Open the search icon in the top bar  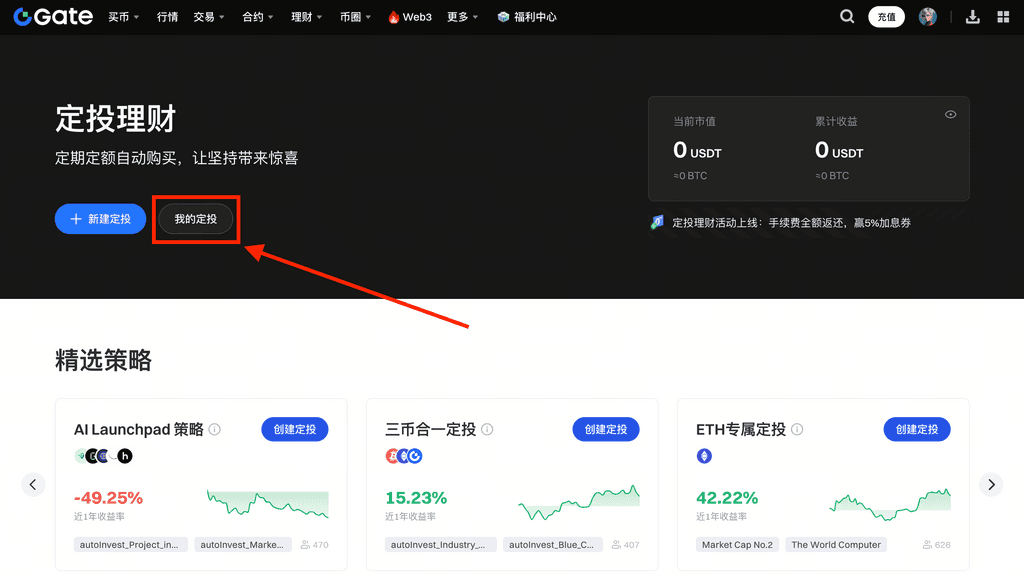point(846,16)
